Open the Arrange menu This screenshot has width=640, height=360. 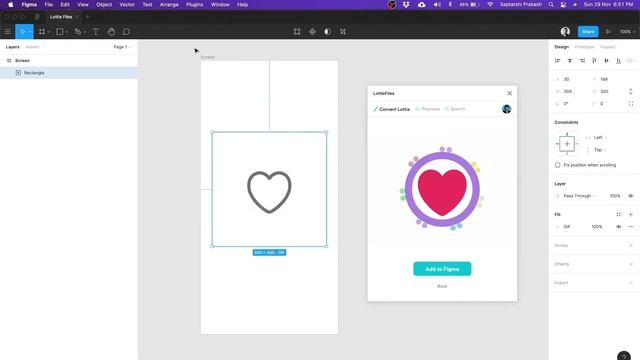(x=169, y=4)
